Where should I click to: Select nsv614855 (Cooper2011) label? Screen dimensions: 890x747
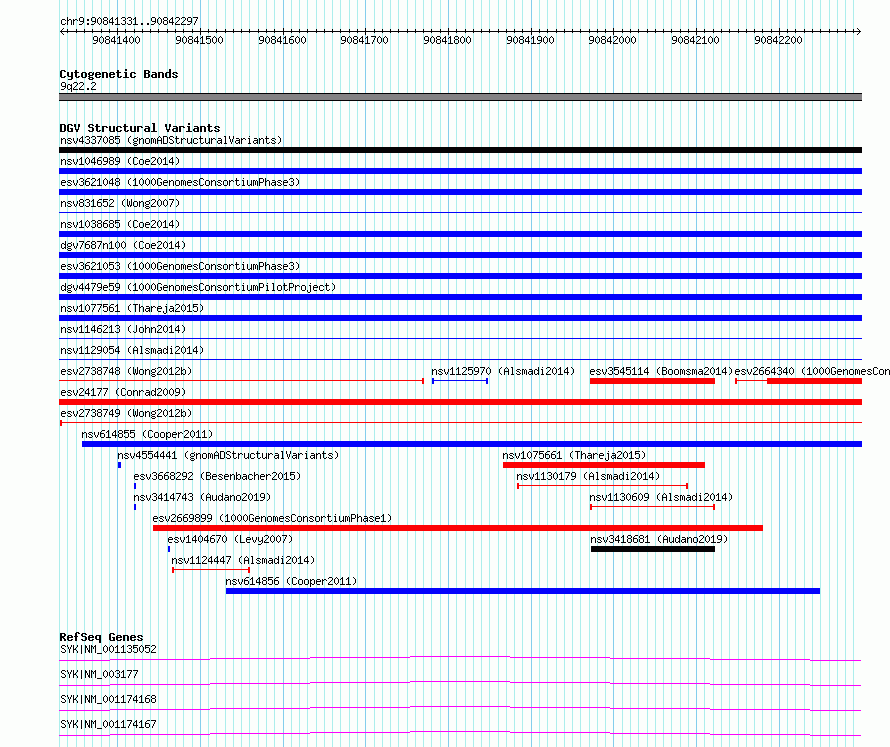(147, 434)
